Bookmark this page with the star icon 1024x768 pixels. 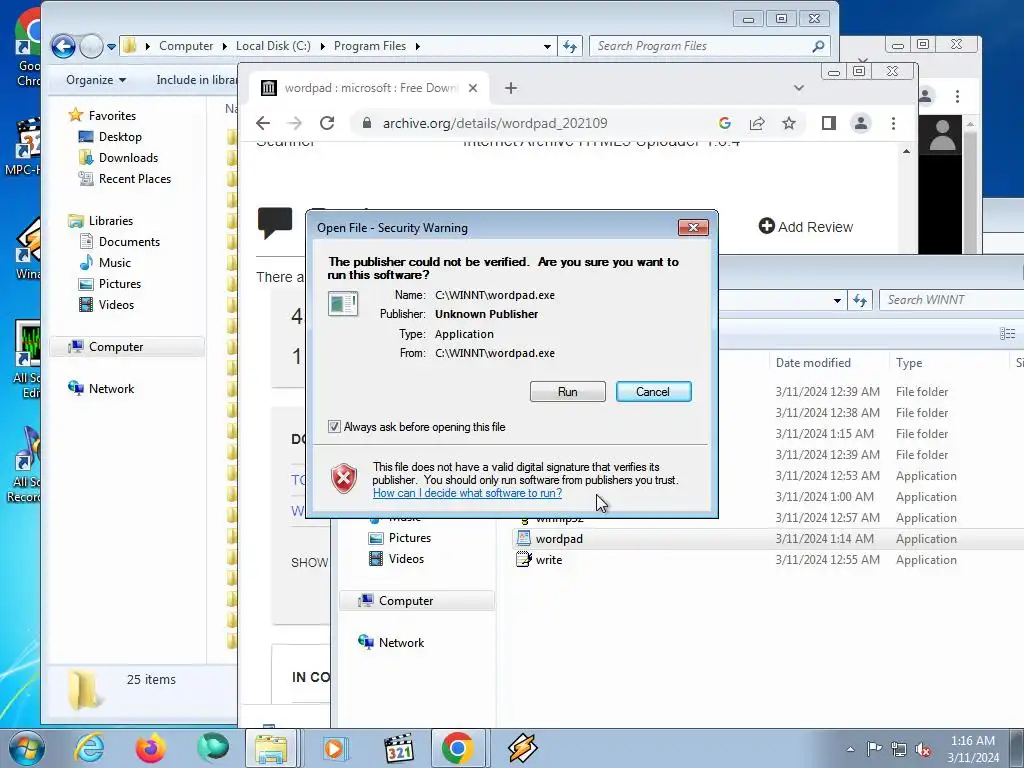click(789, 123)
